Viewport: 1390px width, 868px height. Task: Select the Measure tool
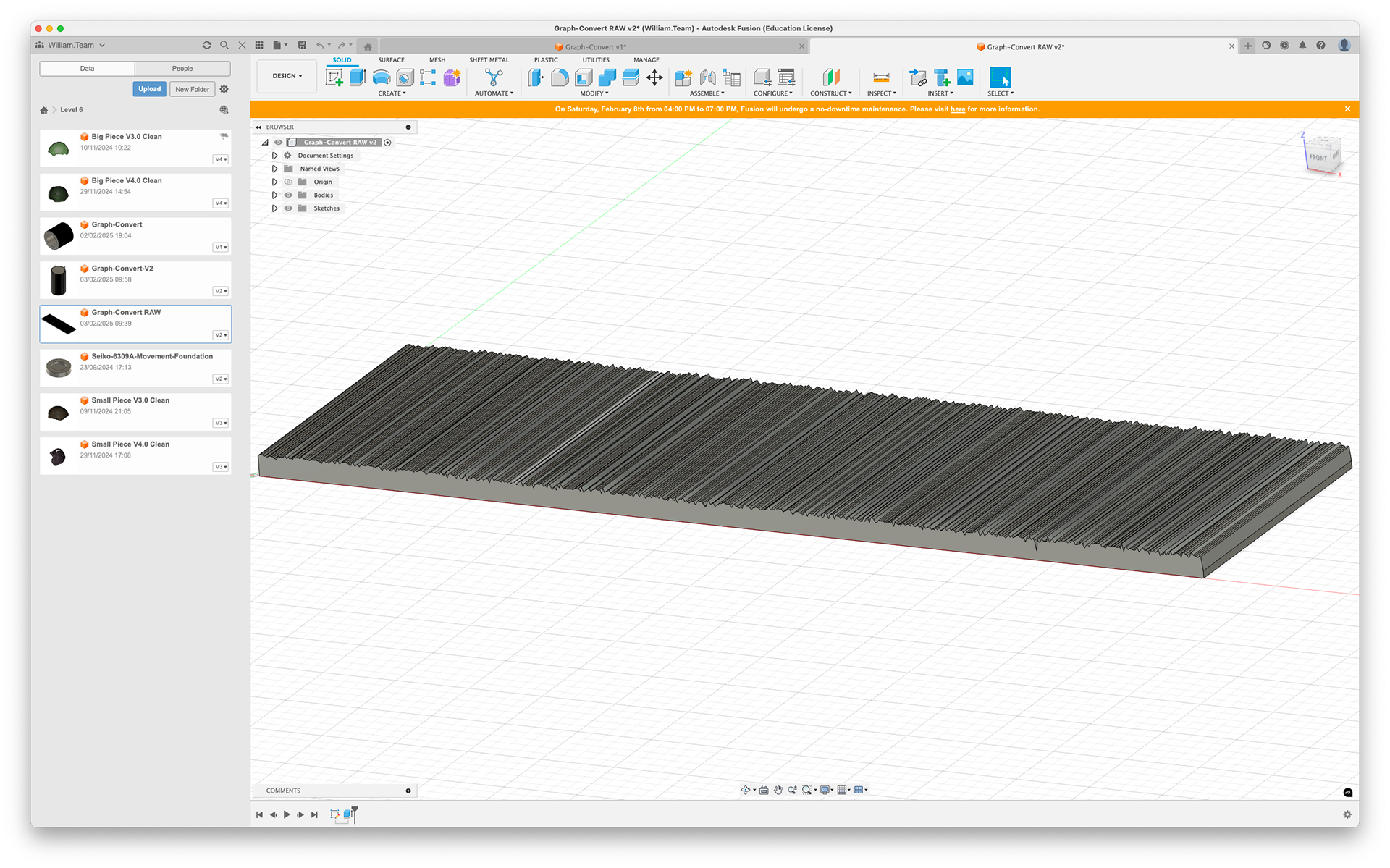[x=881, y=77]
